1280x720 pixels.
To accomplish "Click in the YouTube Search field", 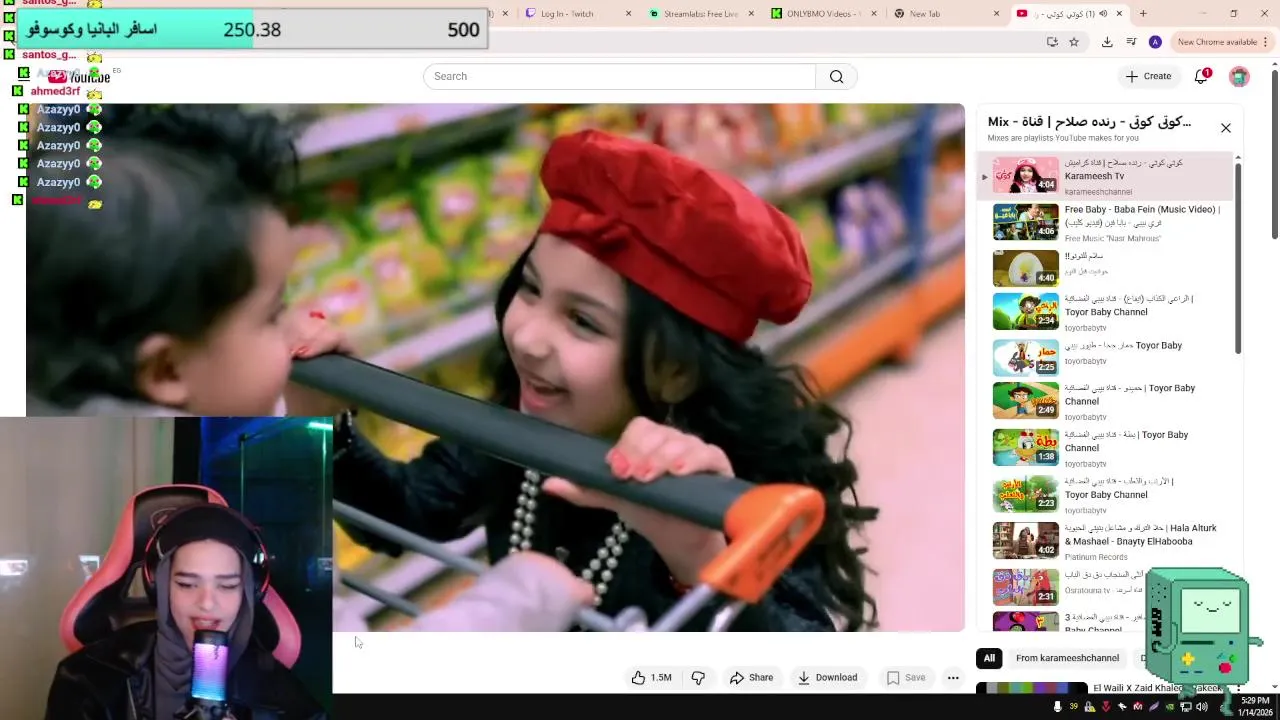I will pos(620,77).
